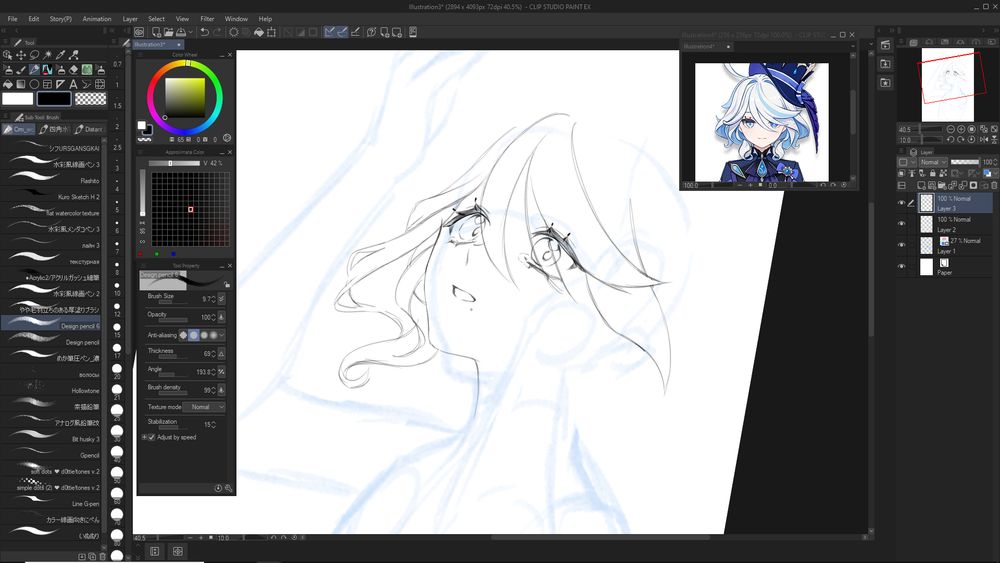Open the Filter menu
This screenshot has width=1000, height=563.
207,19
